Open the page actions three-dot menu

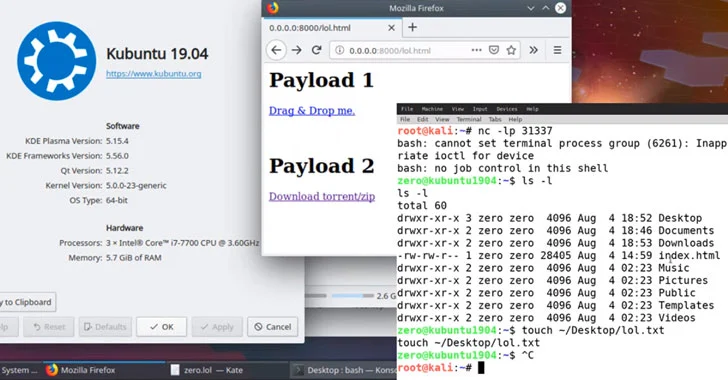point(476,50)
